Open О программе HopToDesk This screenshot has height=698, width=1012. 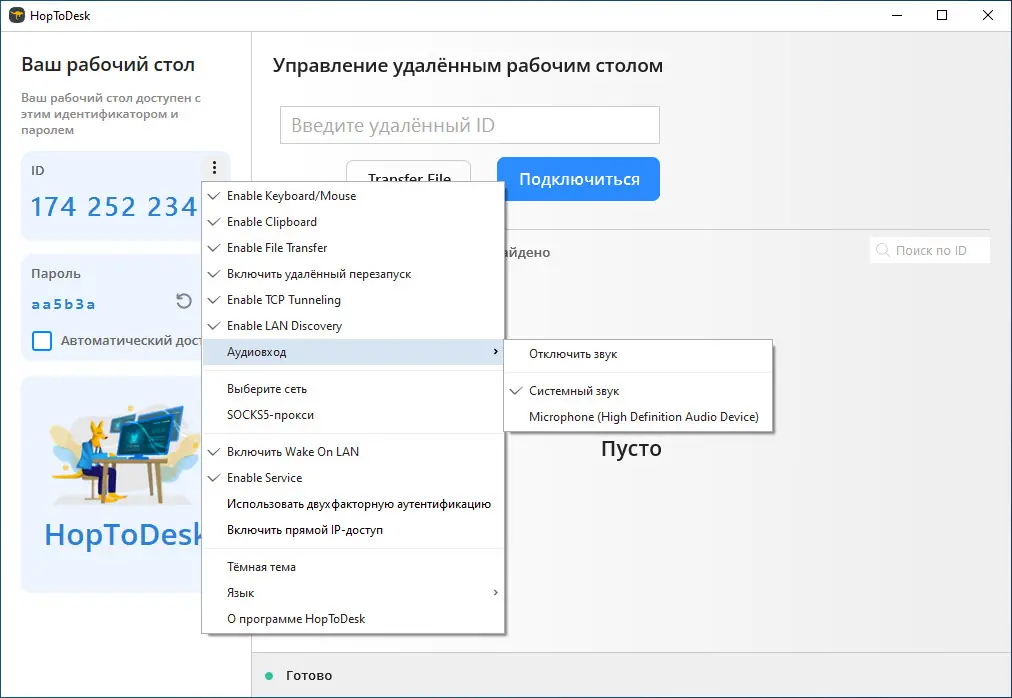[x=353, y=619]
